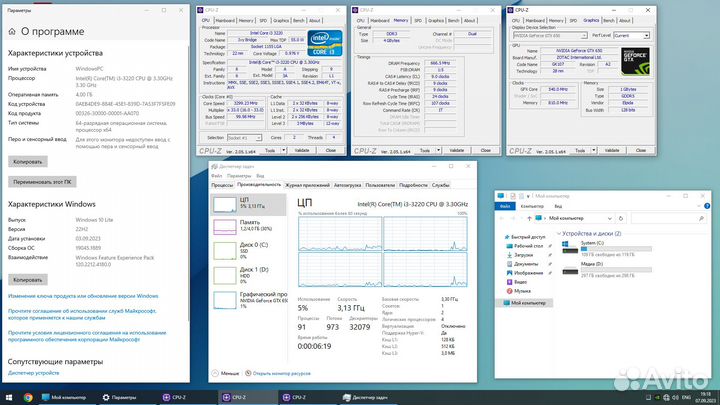This screenshot has width=720, height=405.
Task: Open Display Device Selection dropdown
Action: [550, 35]
